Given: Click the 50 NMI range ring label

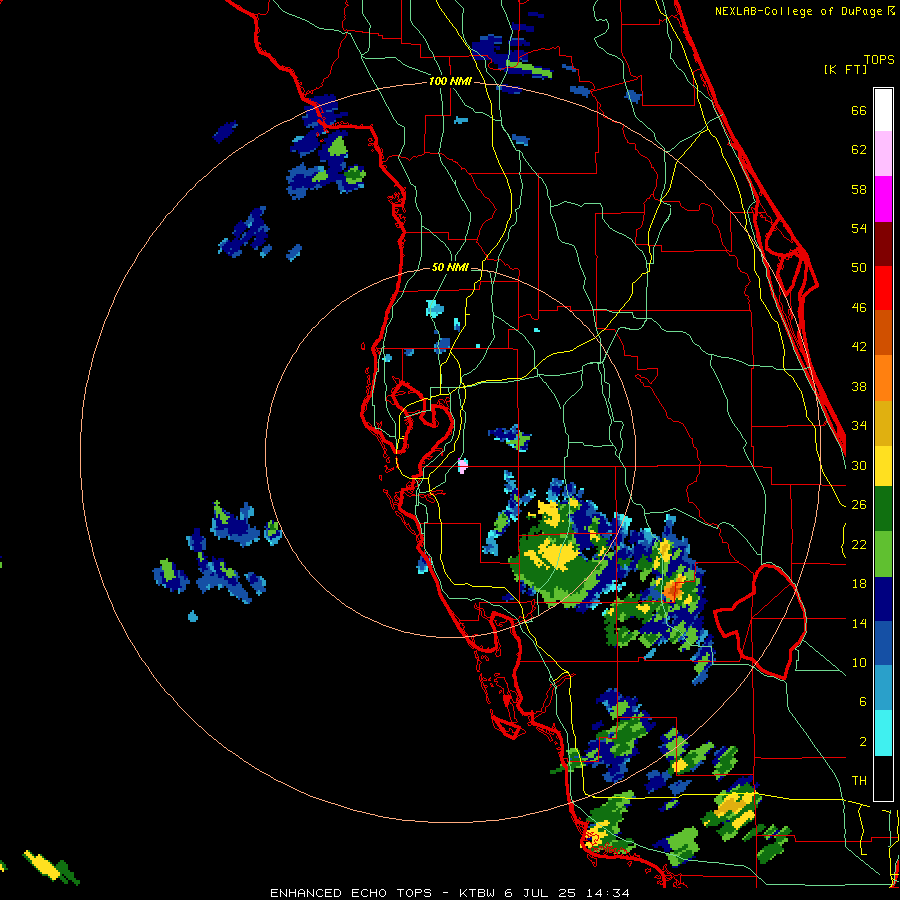Looking at the screenshot, I should point(449,267).
